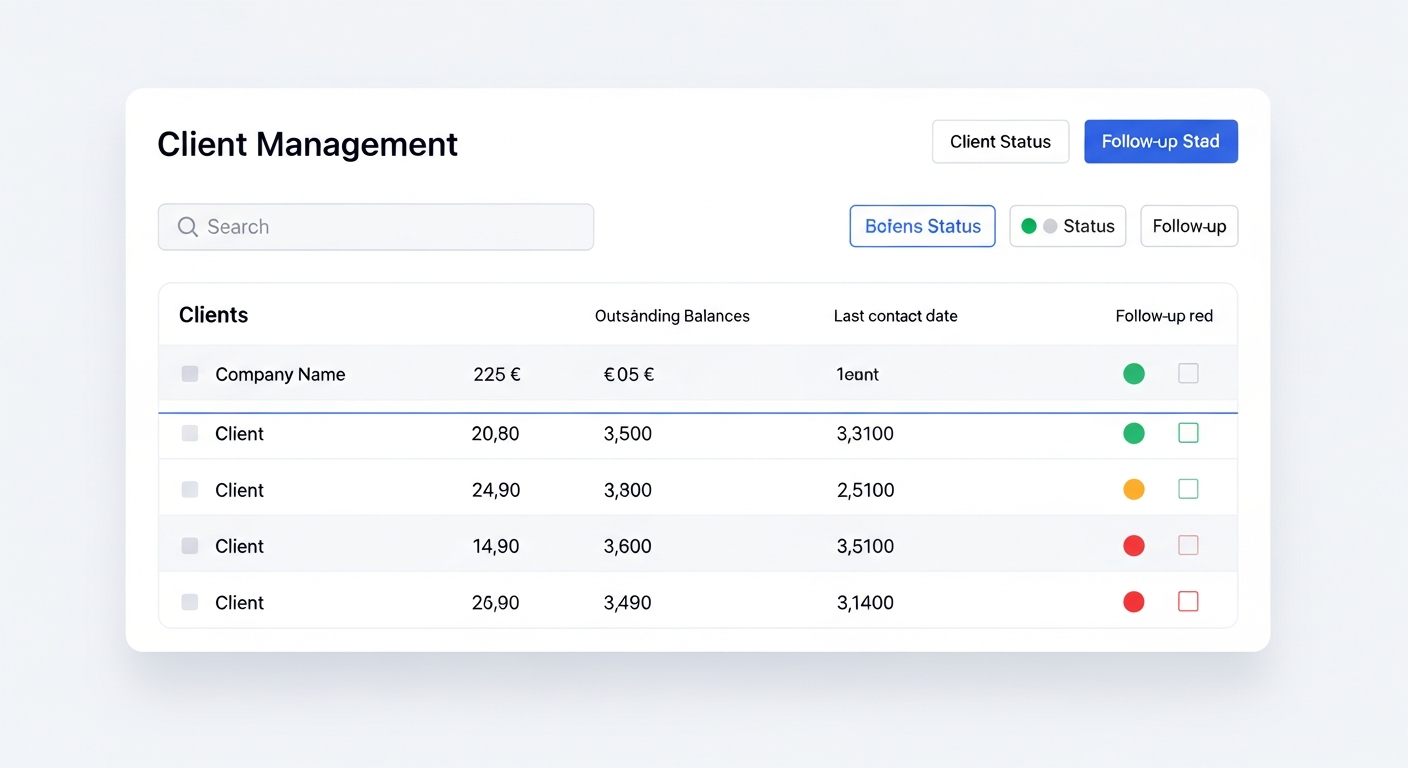Click the Company Name label
Screen dimensions: 1408x768
point(280,374)
